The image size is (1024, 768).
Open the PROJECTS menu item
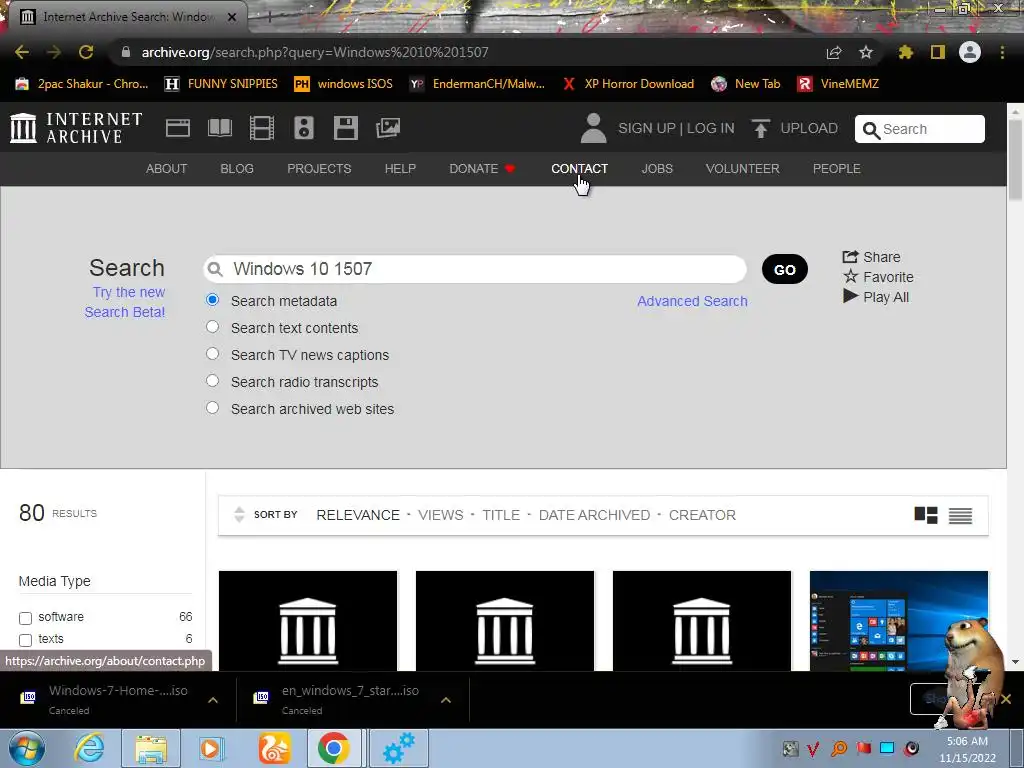pyautogui.click(x=319, y=168)
